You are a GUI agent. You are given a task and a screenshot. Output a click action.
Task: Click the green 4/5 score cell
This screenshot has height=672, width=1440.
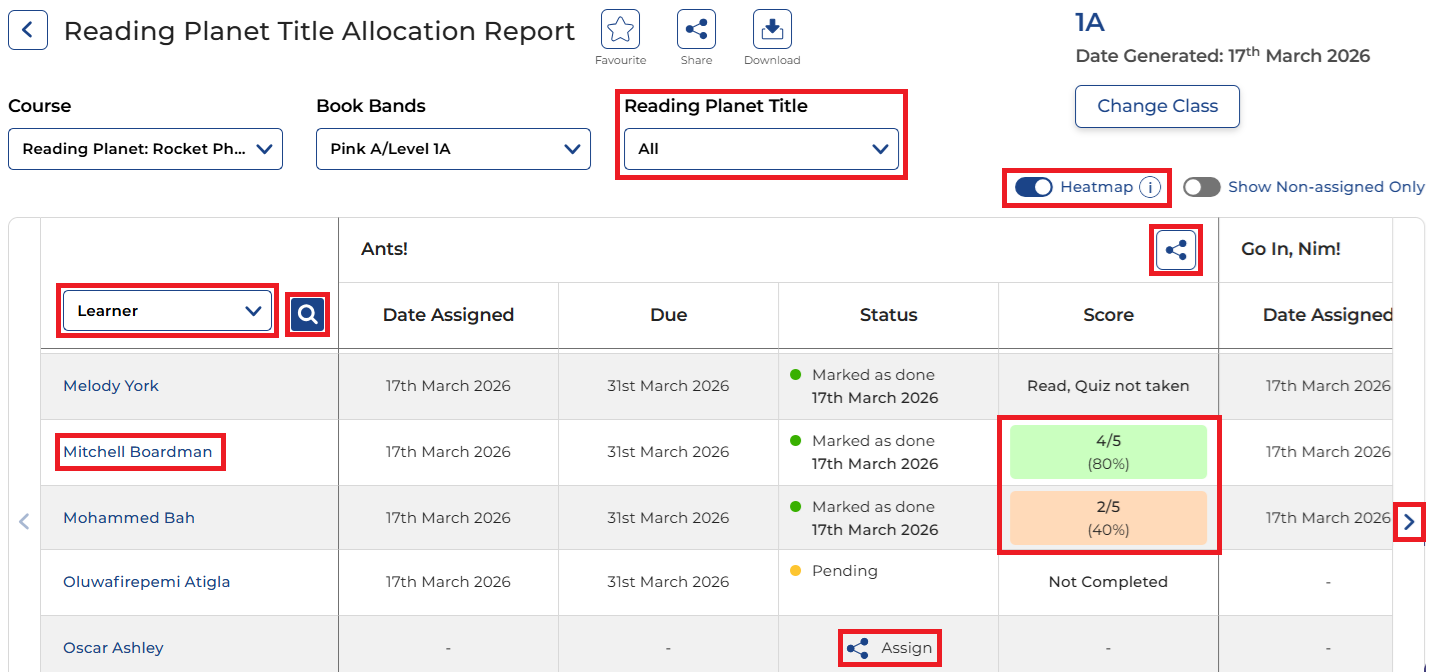click(1108, 452)
